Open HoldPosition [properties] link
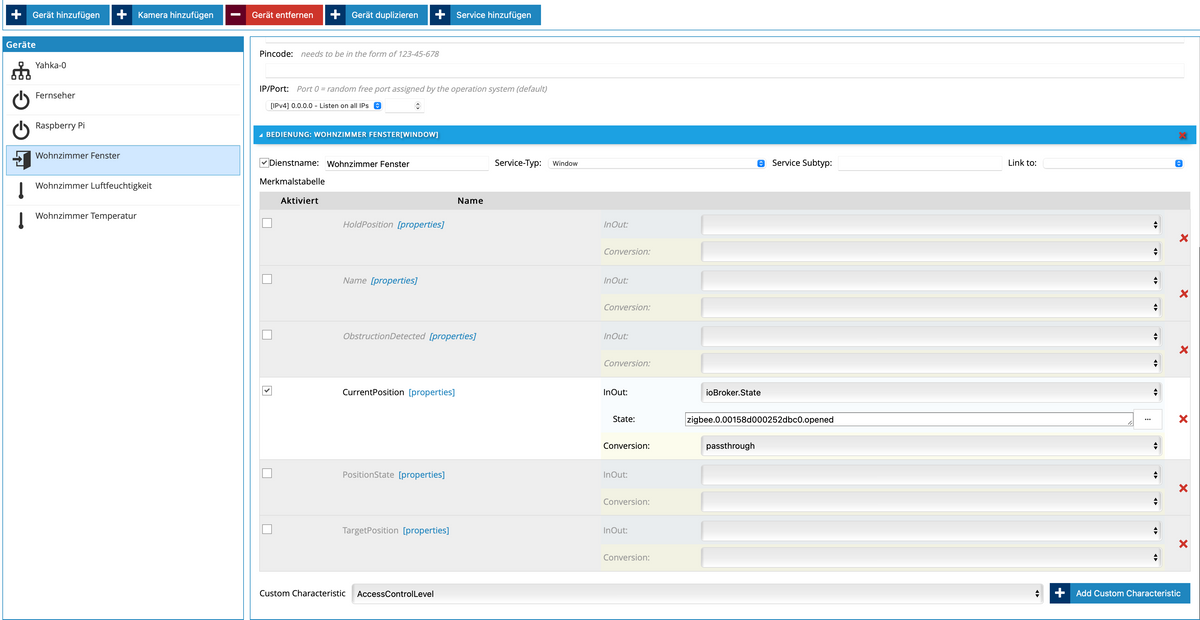Viewport: 1200px width, 620px height. (421, 225)
